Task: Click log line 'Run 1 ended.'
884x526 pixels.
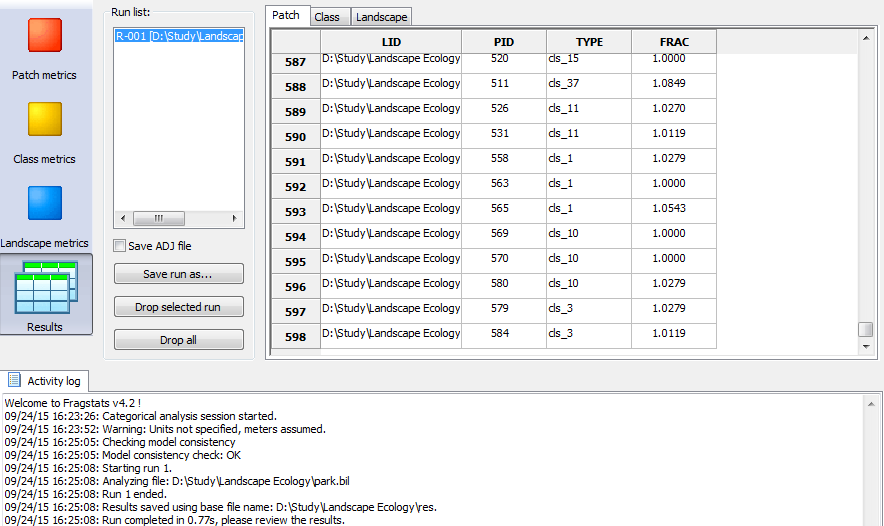Action: click(86, 494)
